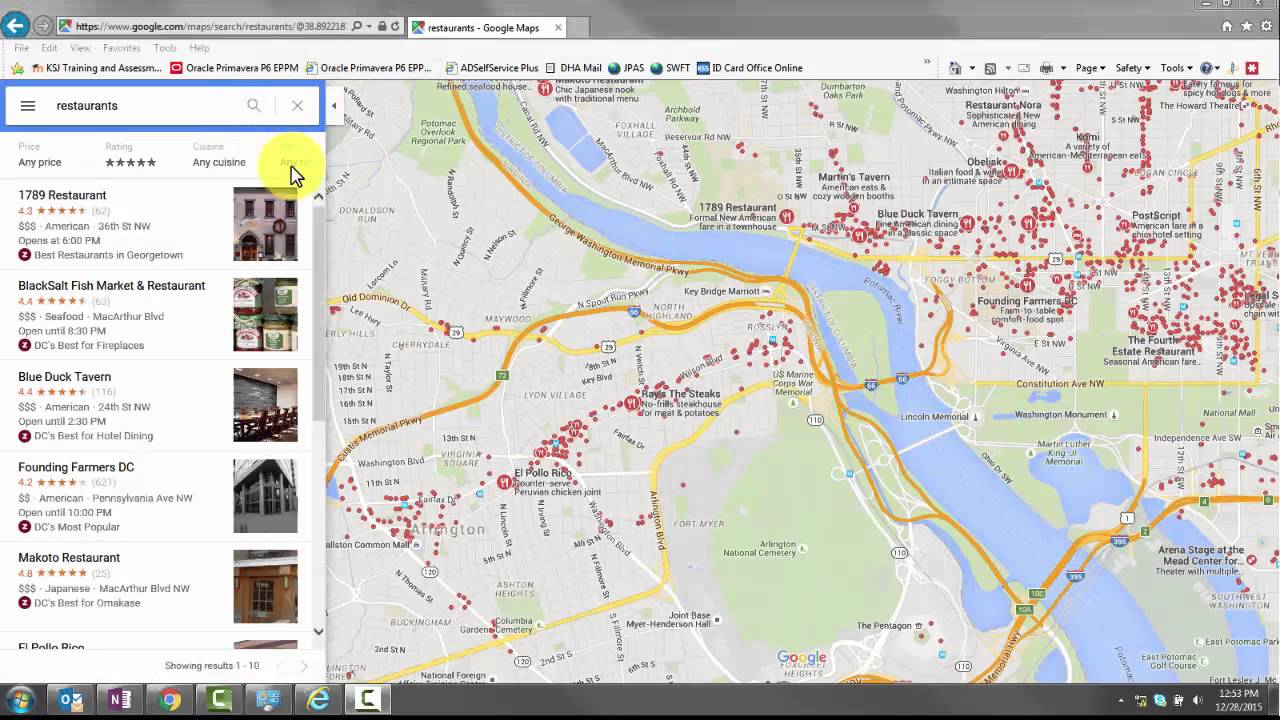Click the Makoto Restaurant photo thumbnail
Viewport: 1280px width, 720px height.
(265, 586)
